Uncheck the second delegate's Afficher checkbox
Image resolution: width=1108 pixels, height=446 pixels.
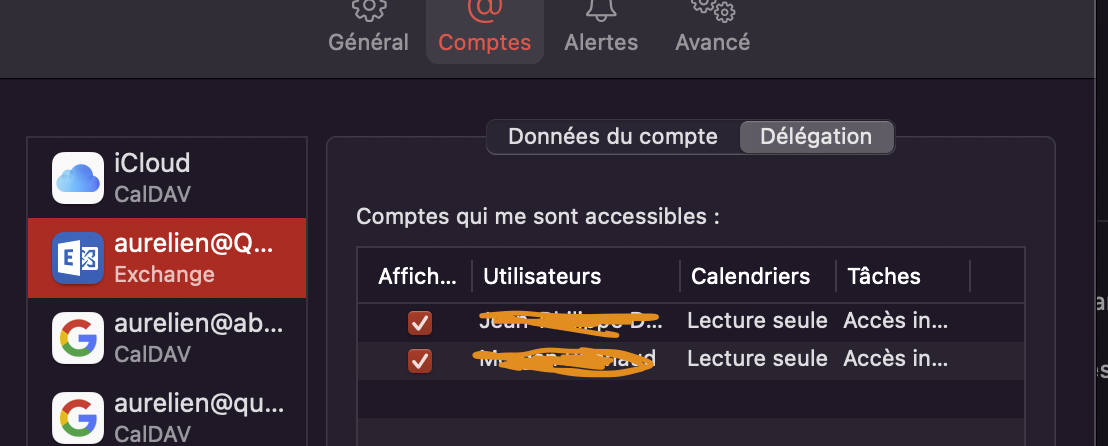click(x=420, y=360)
